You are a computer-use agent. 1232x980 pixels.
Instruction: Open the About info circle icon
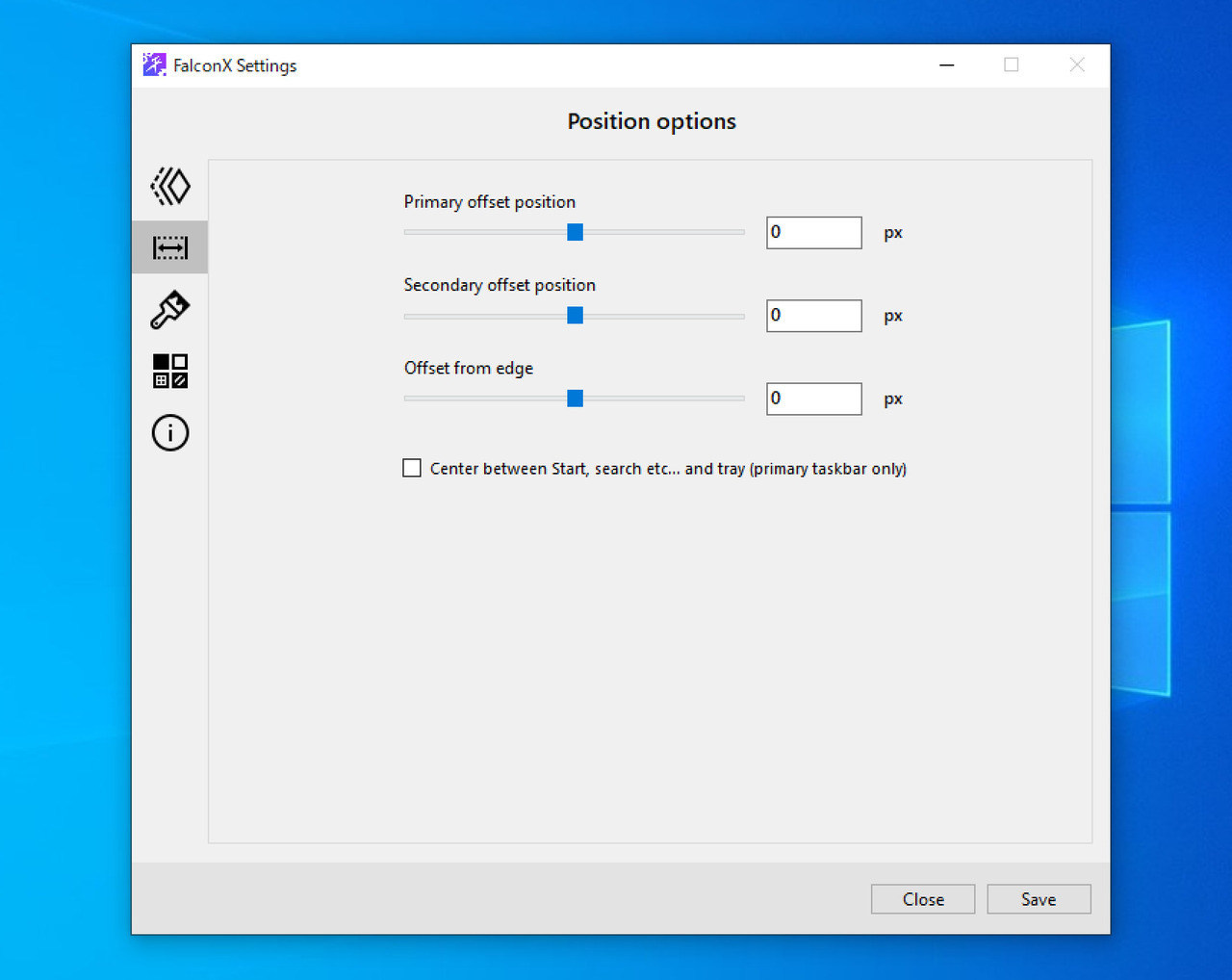pos(170,432)
